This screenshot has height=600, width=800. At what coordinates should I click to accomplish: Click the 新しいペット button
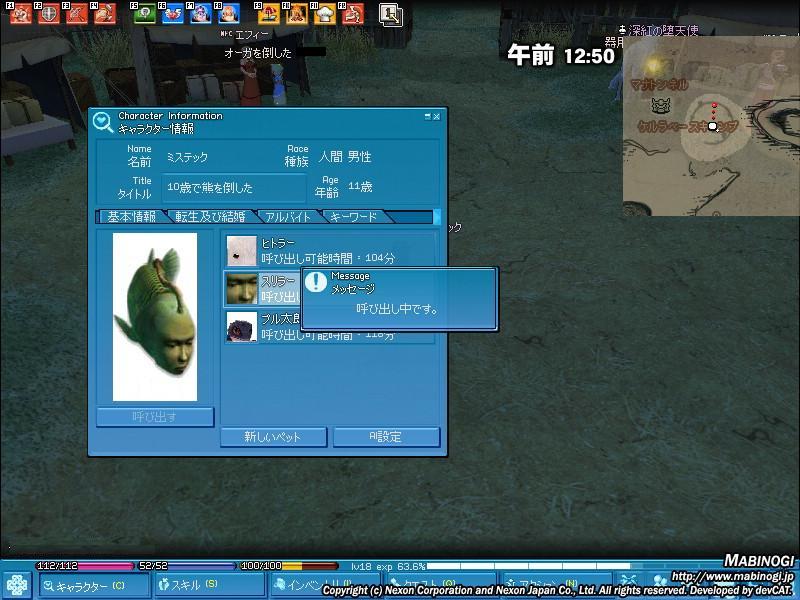click(273, 437)
